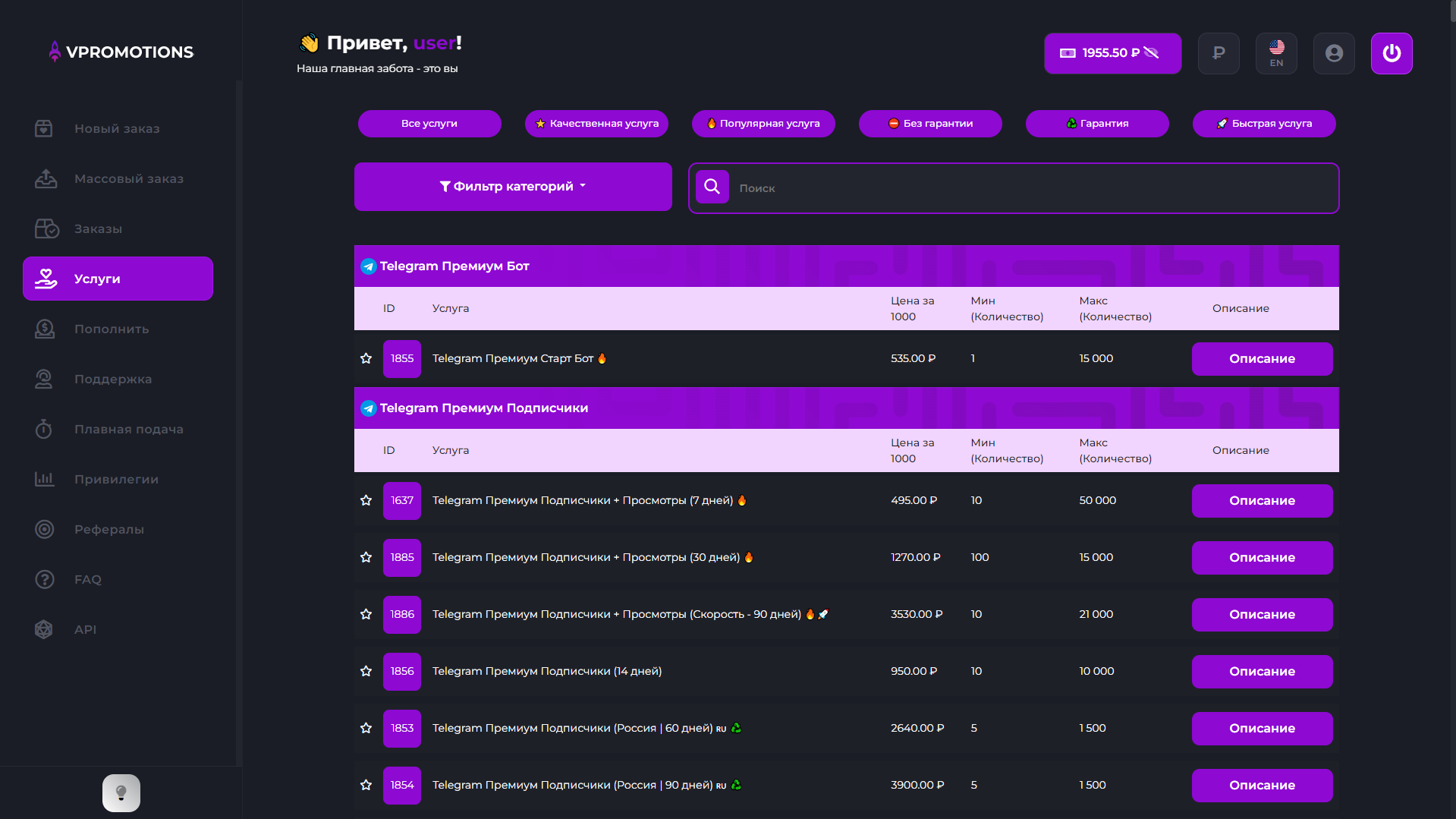Filter by Гарантия tag
This screenshot has height=819, width=1456.
point(1097,124)
